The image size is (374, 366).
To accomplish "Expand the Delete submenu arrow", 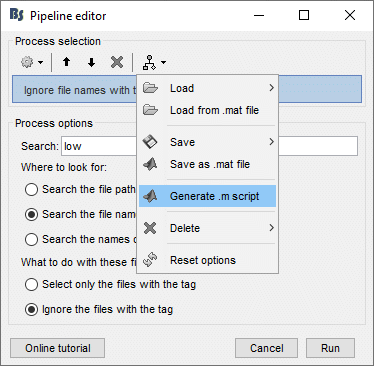I will tap(271, 228).
